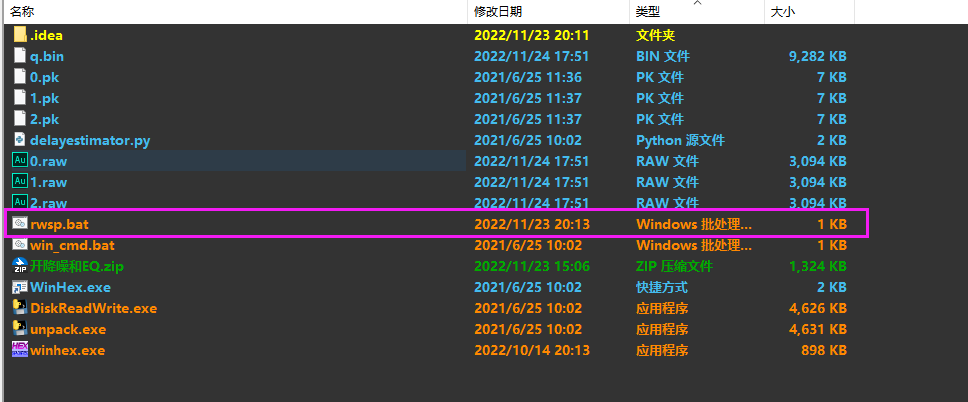Select the delayestimator.py Python icon

[x=20, y=140]
